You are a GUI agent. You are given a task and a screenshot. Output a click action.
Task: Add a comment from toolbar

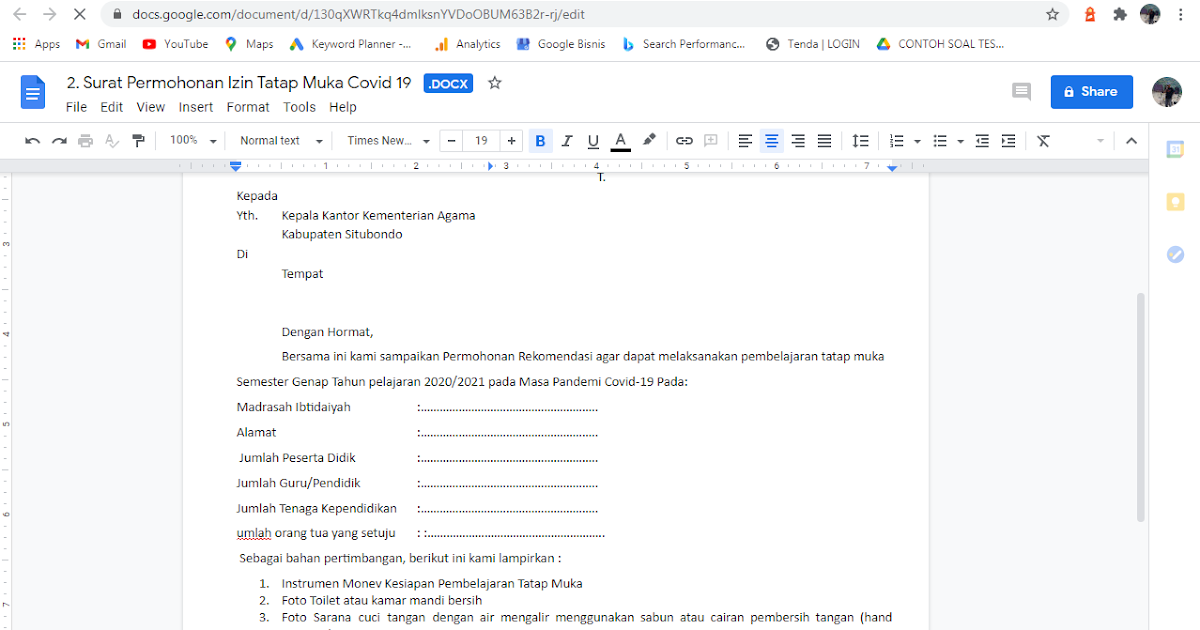click(711, 141)
